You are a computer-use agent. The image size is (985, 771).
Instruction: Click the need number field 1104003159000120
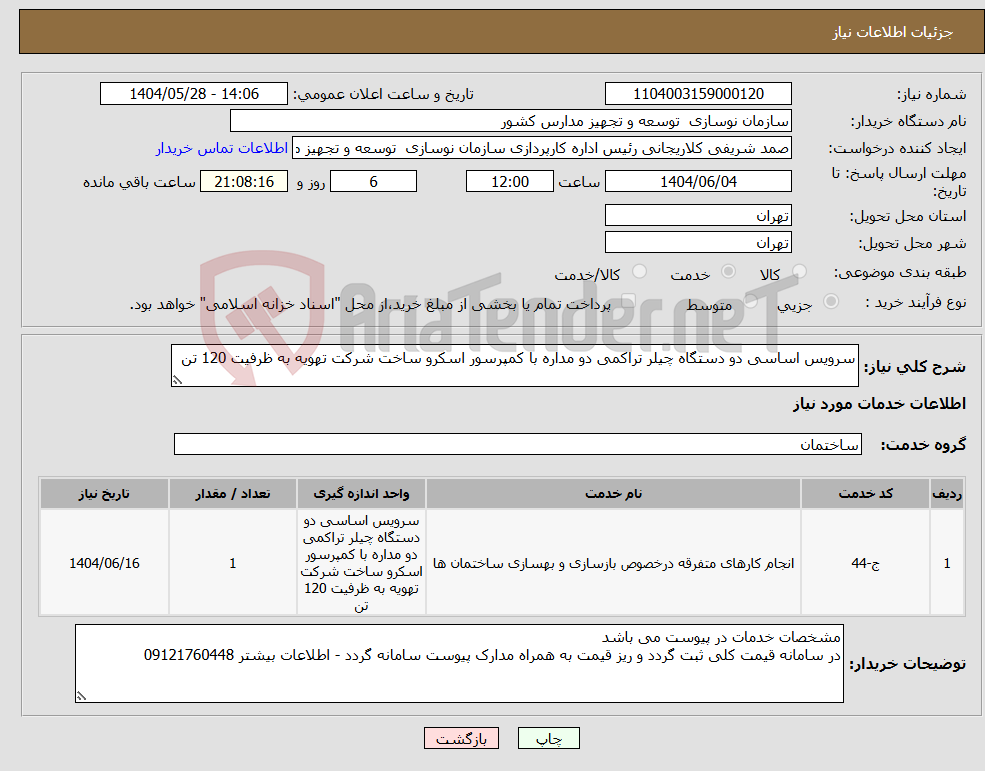click(698, 94)
